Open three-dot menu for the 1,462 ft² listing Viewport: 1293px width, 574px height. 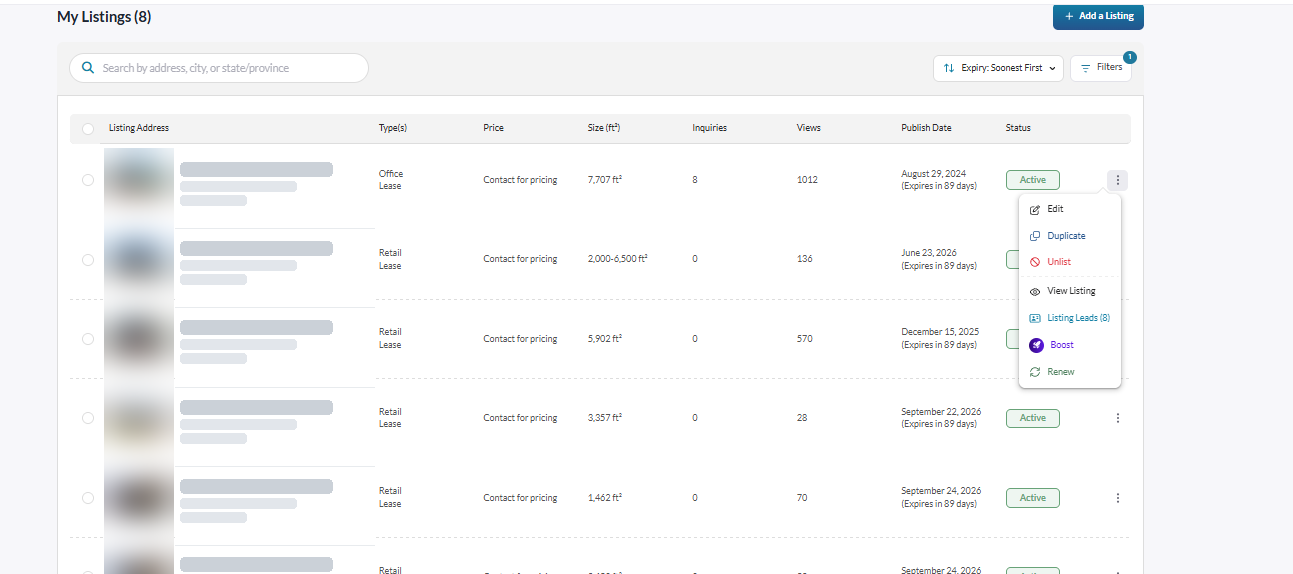[1118, 498]
